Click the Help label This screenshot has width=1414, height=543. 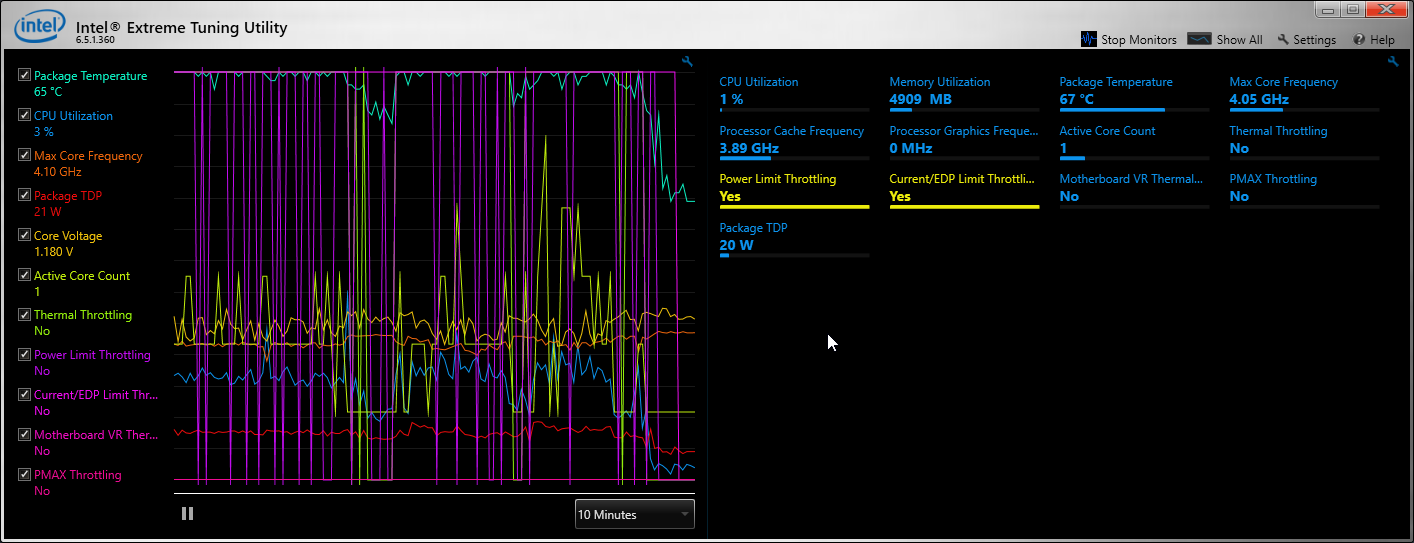click(x=1382, y=40)
